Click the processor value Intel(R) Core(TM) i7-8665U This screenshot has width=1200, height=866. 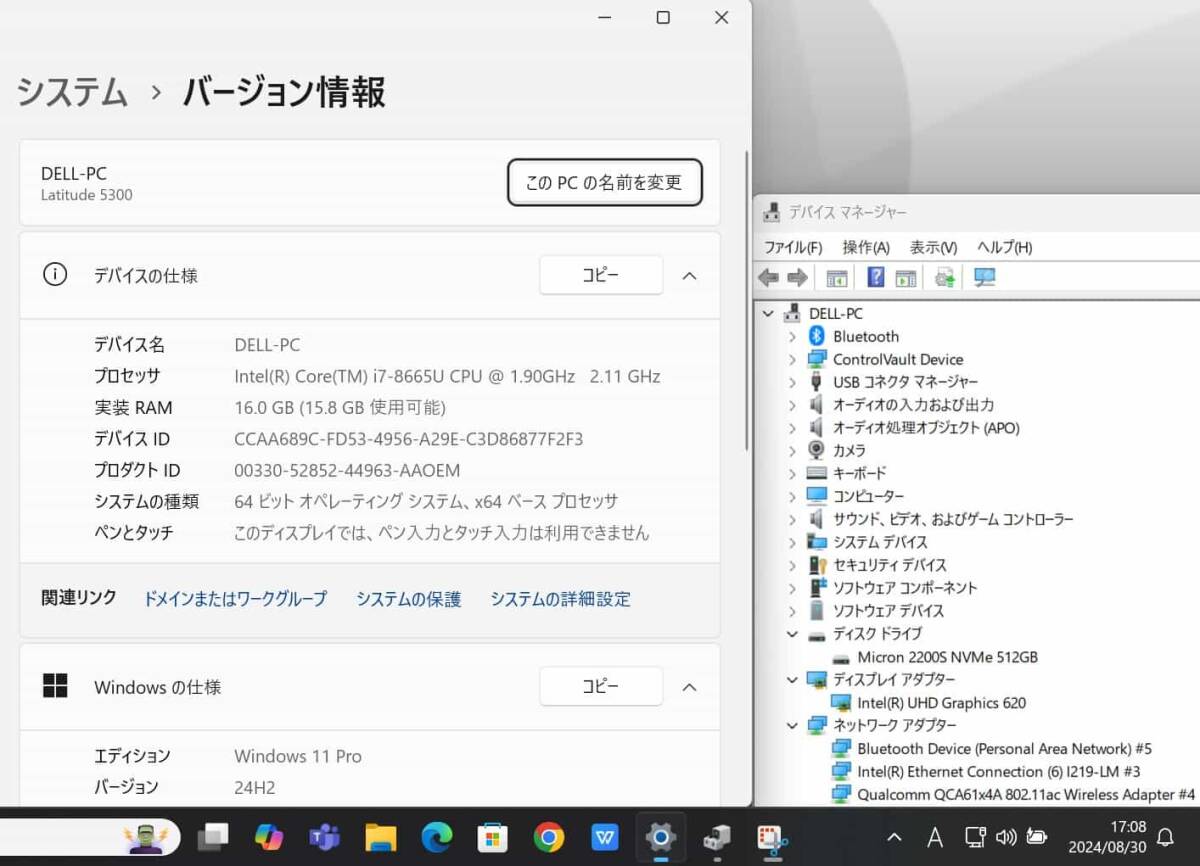tap(447, 376)
